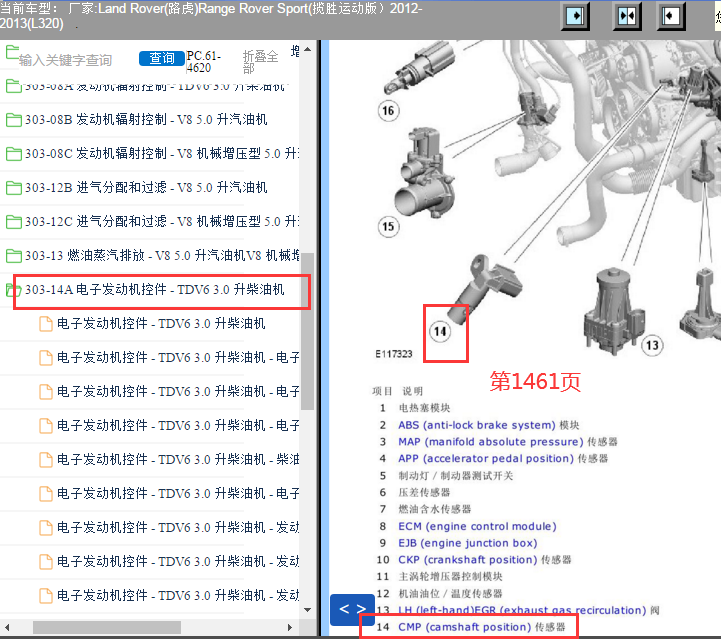Open the MAP (manifold absolute pressure) link
The height and width of the screenshot is (639, 721).
pyautogui.click(x=491, y=442)
